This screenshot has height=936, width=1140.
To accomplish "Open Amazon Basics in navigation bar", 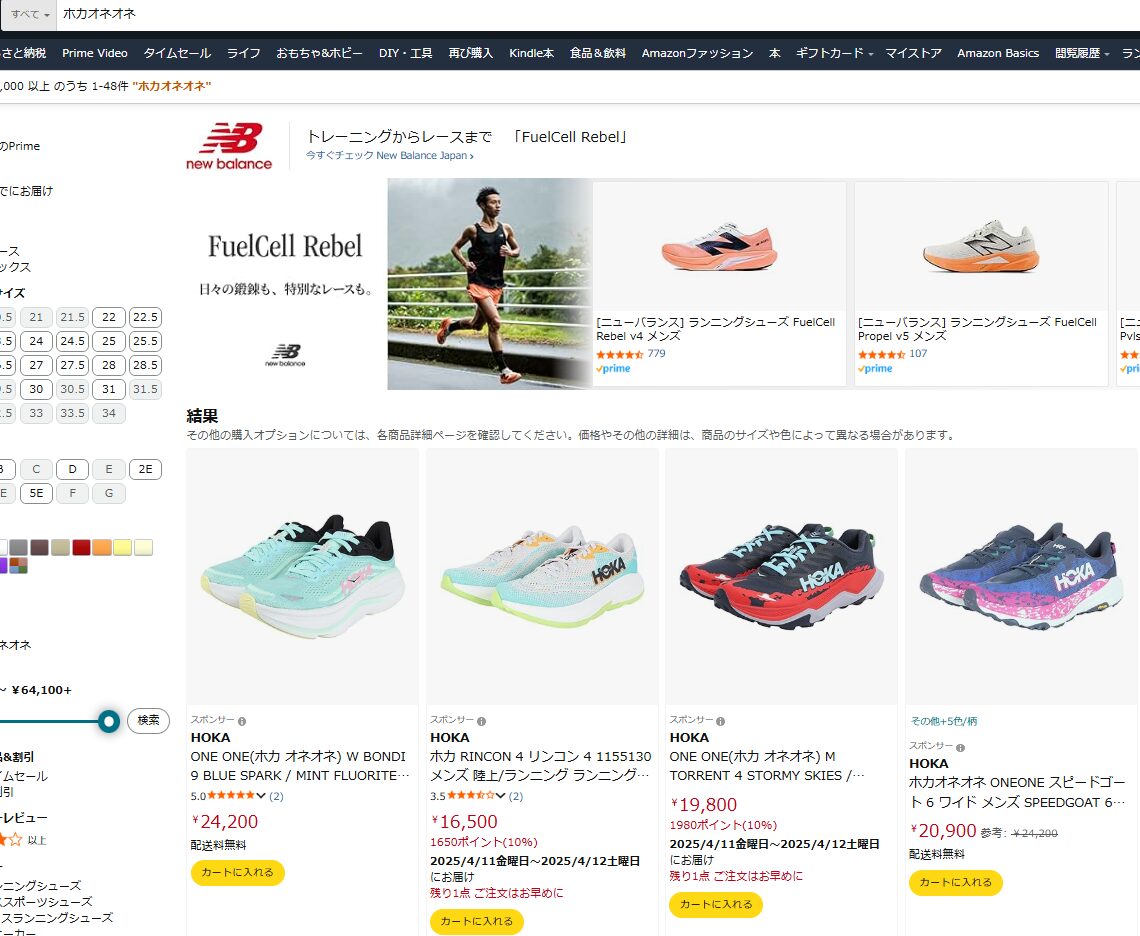I will 998,53.
